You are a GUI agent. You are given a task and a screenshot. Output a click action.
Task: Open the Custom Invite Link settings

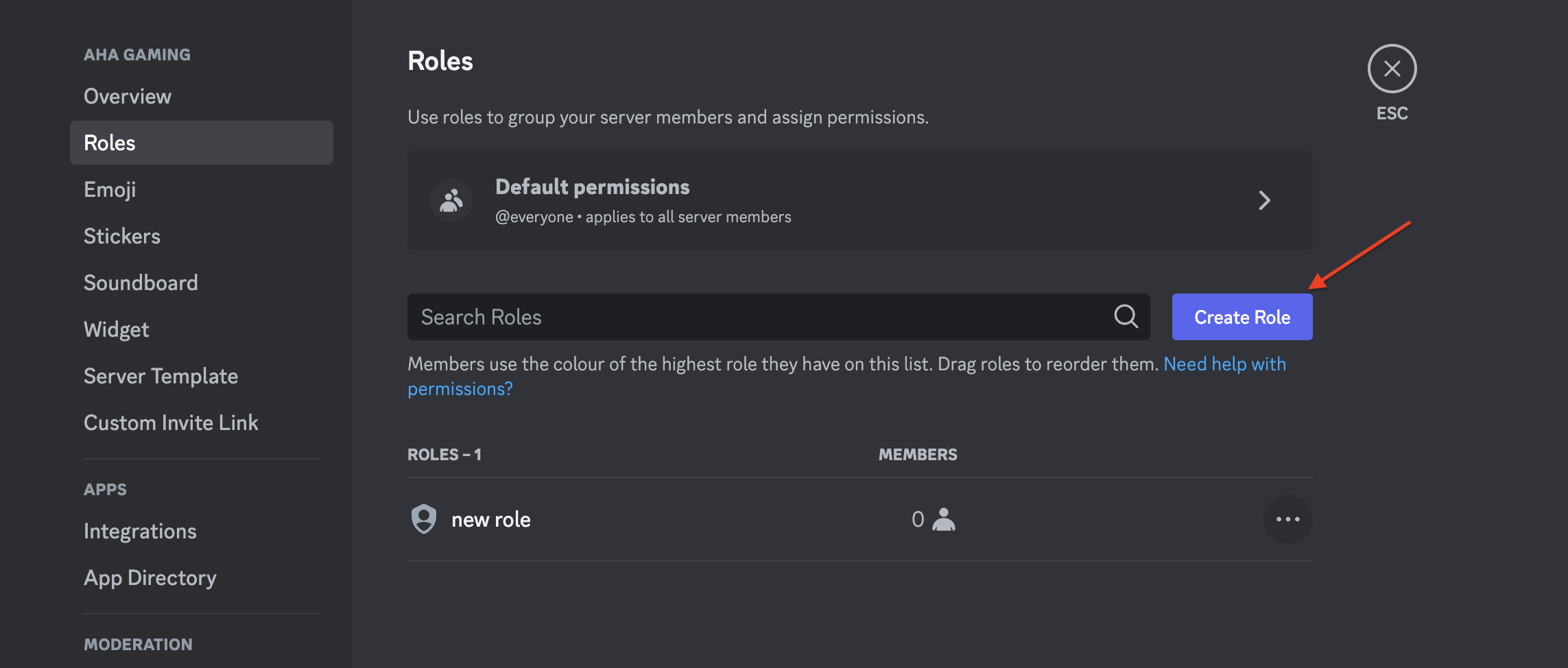click(171, 422)
